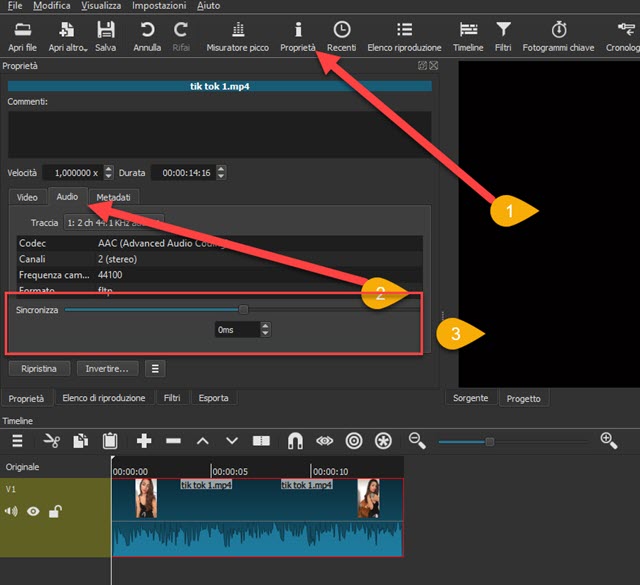Viewport: 640px width, 585px height.
Task: Open Elenco riproduzione toolbar icon
Action: [404, 36]
